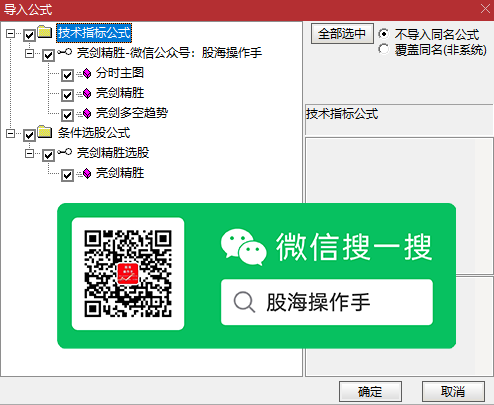The width and height of the screenshot is (494, 405).
Task: Click the magenta diamond icon beside 分时主图
Action: pos(87,73)
